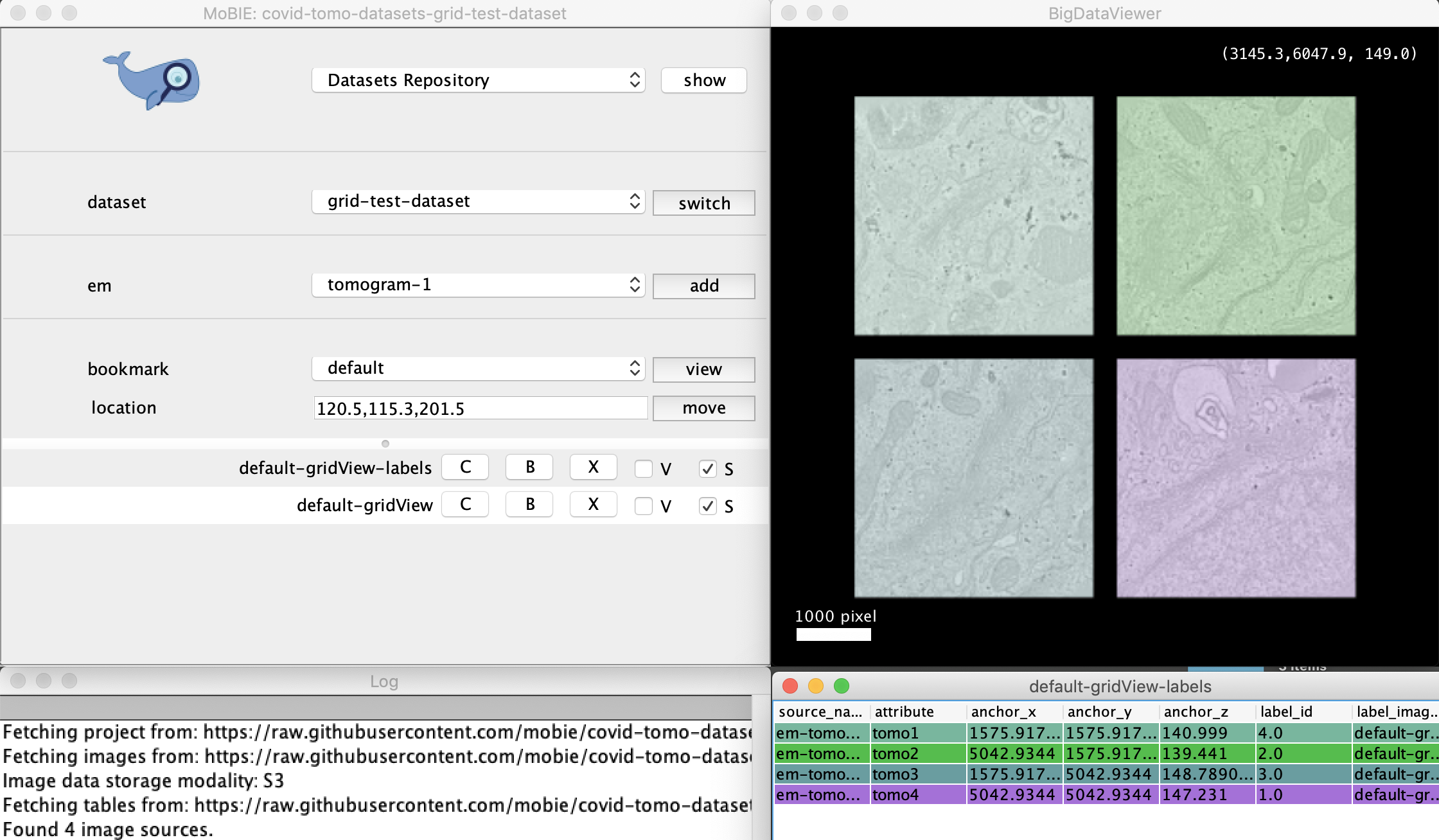Viewport: 1439px width, 840px height.
Task: Click the move location button
Action: 703,408
